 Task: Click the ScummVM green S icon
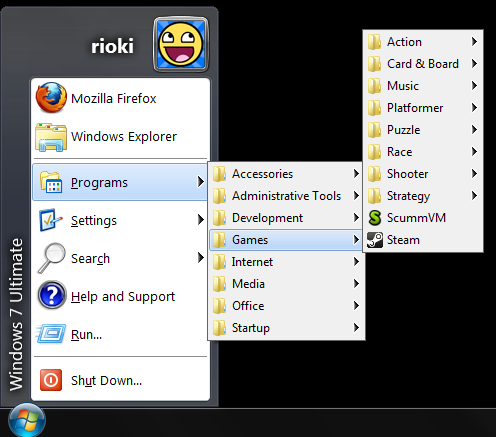pos(375,218)
